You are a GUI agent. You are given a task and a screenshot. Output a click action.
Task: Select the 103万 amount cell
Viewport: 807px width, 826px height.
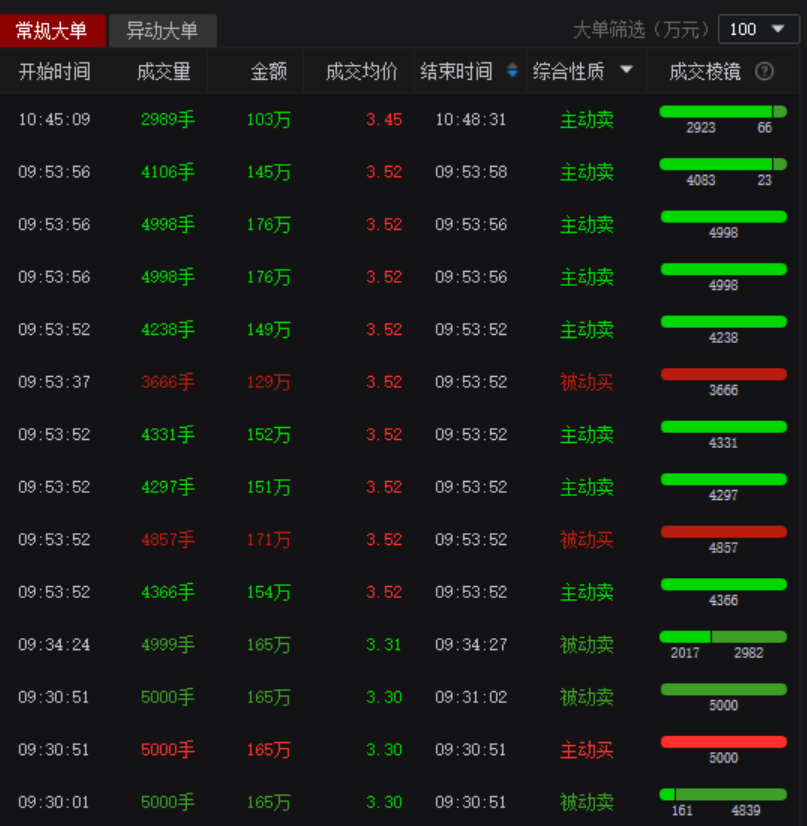[269, 120]
